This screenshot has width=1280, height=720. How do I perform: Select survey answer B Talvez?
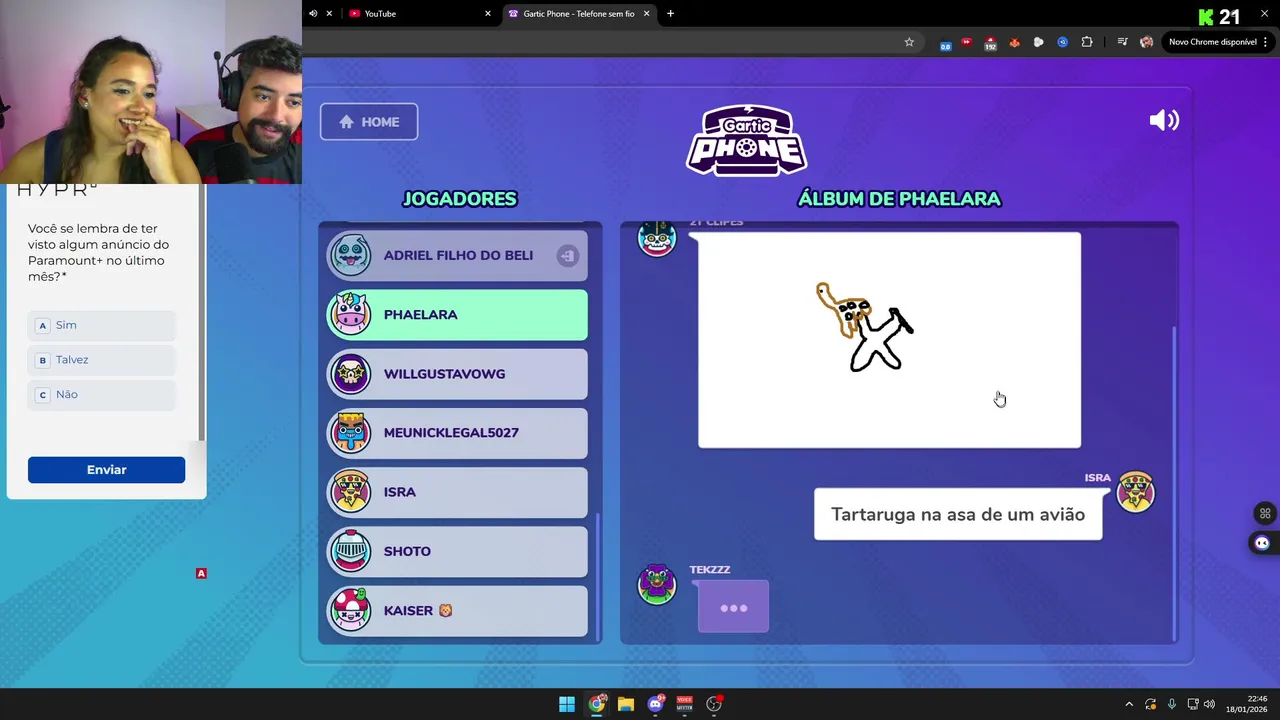102,360
